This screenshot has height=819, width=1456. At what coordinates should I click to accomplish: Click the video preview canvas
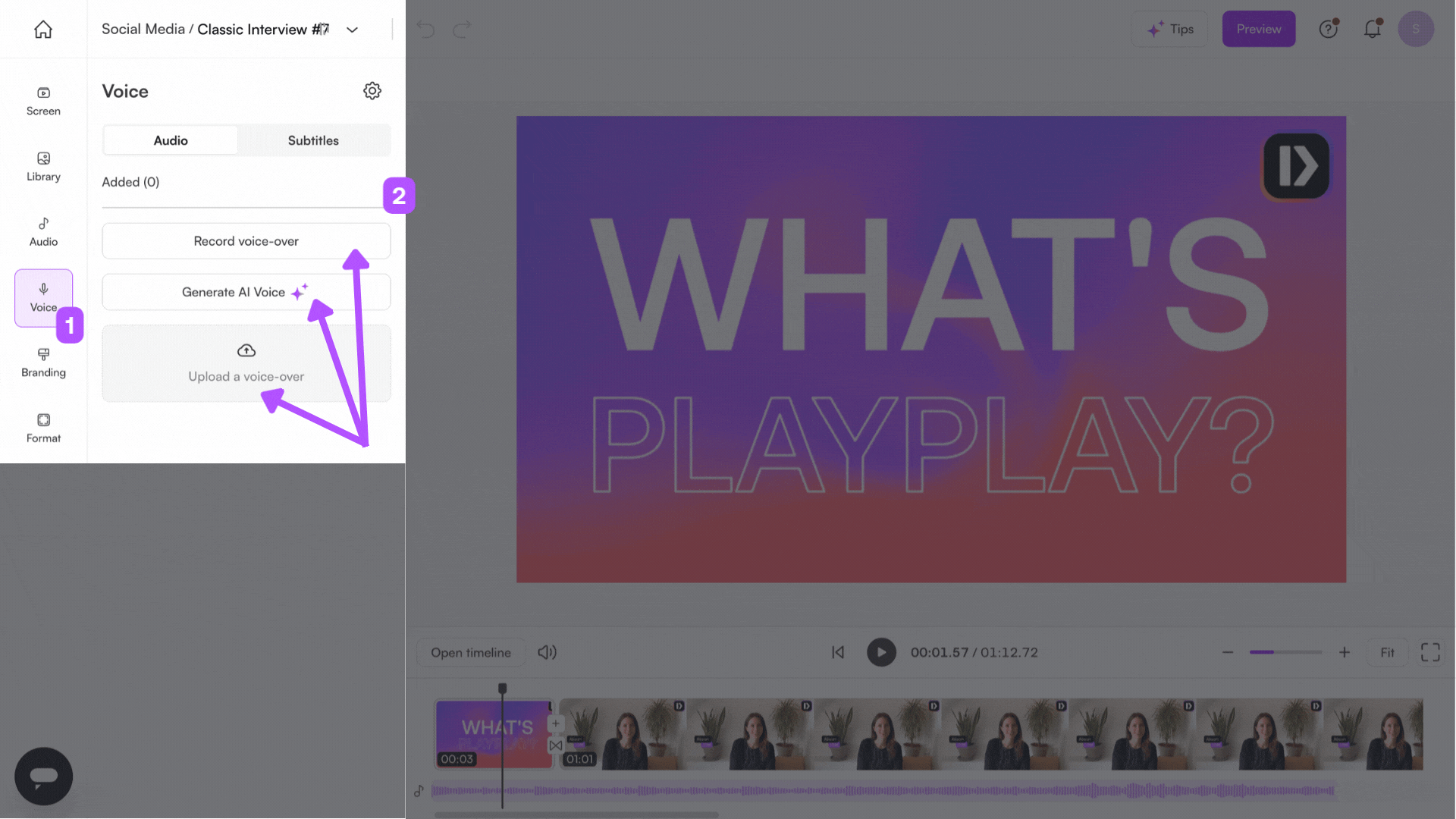[931, 350]
